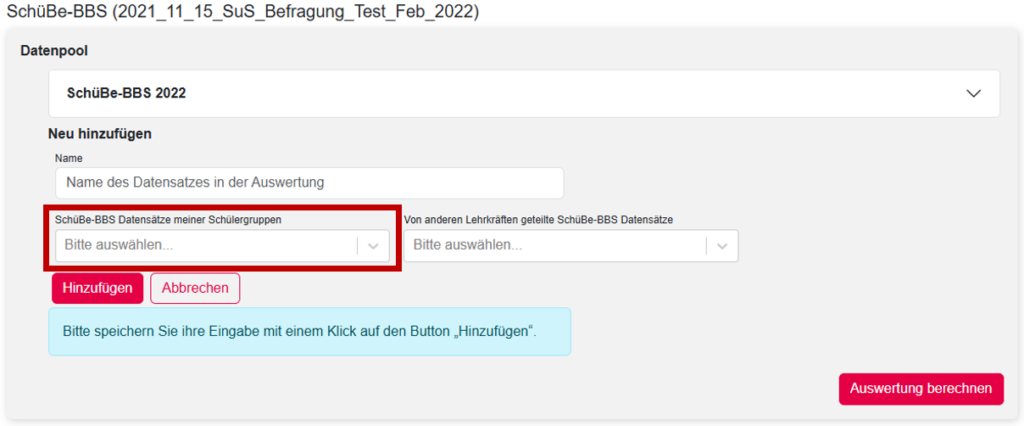Click the blue info message about saving

309,331
